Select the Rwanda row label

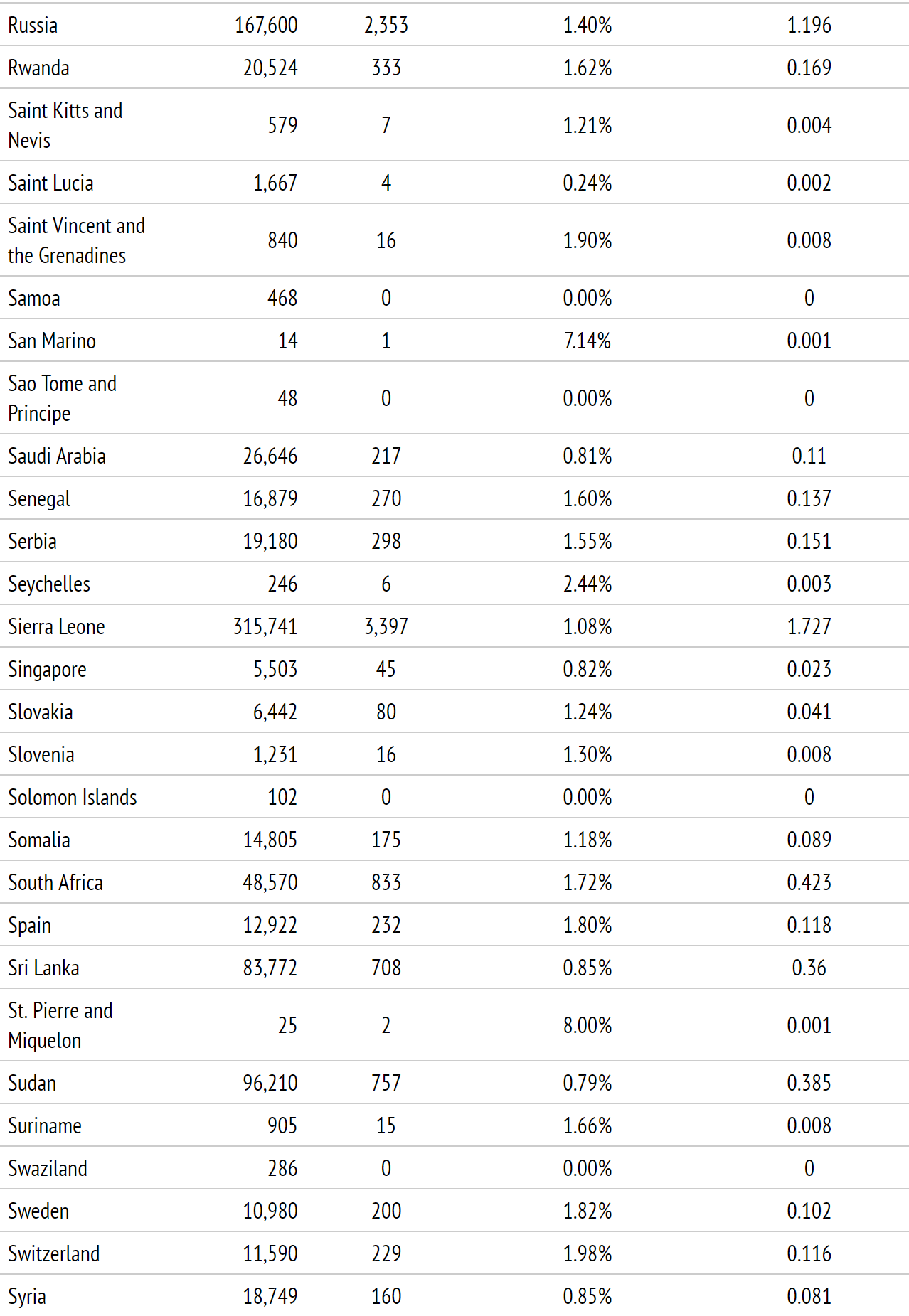tap(38, 68)
